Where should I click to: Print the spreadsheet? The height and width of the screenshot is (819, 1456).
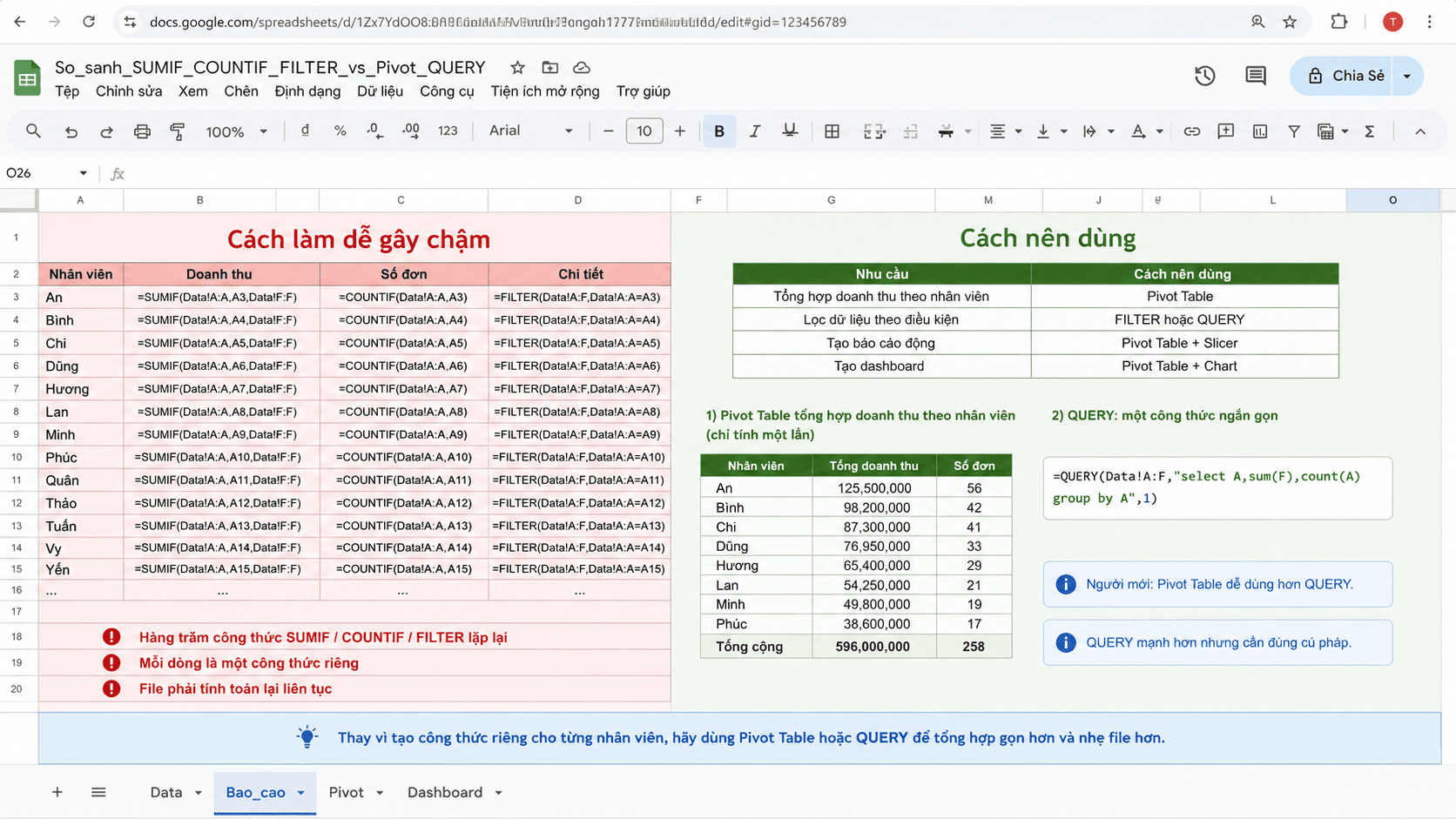(142, 131)
